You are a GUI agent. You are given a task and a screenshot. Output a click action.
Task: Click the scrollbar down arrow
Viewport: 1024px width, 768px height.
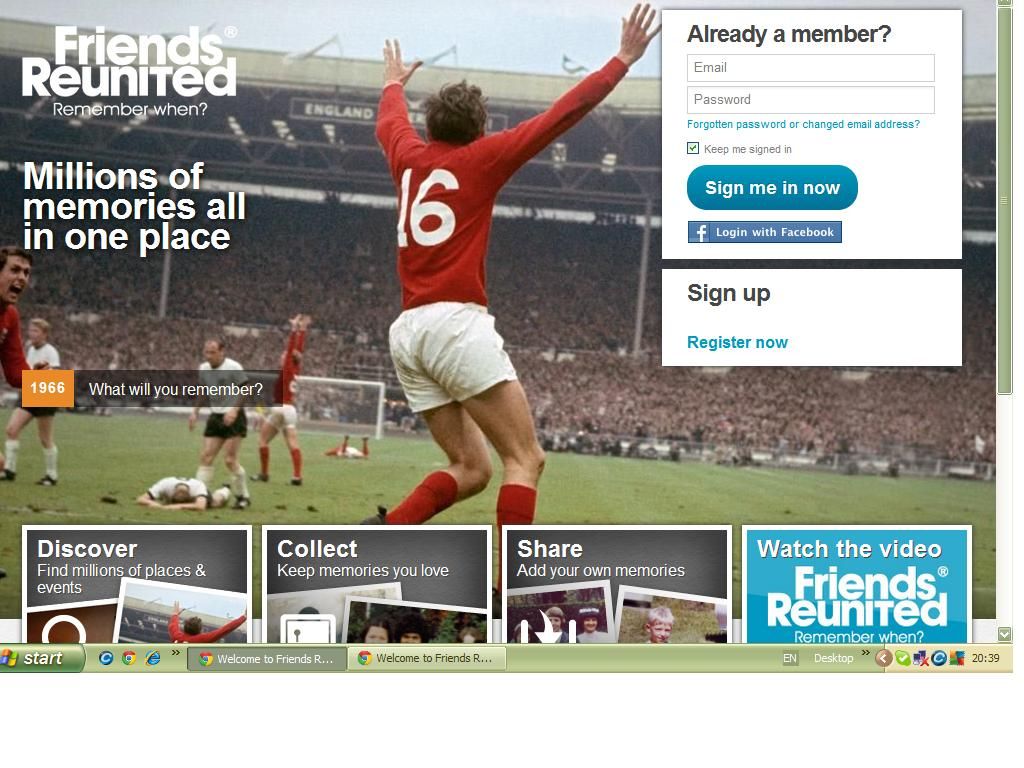click(x=1004, y=633)
